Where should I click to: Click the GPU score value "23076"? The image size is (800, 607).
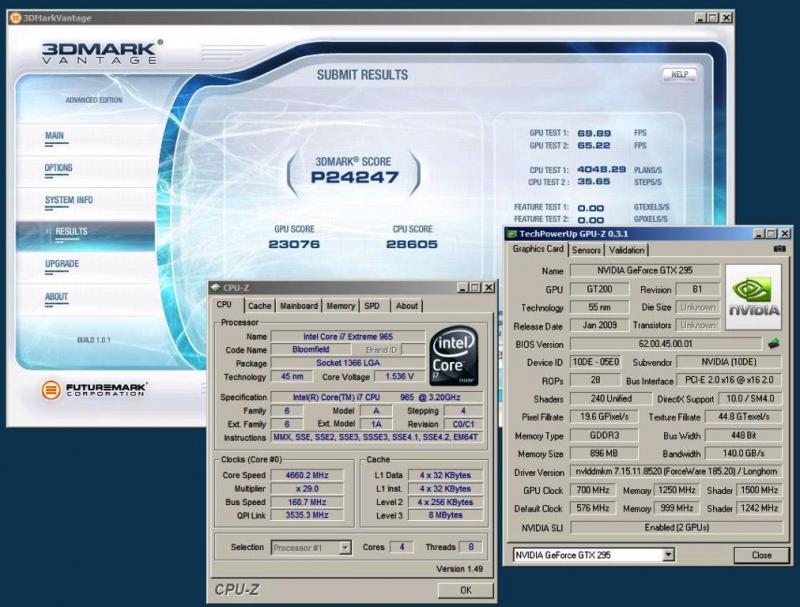[x=294, y=244]
